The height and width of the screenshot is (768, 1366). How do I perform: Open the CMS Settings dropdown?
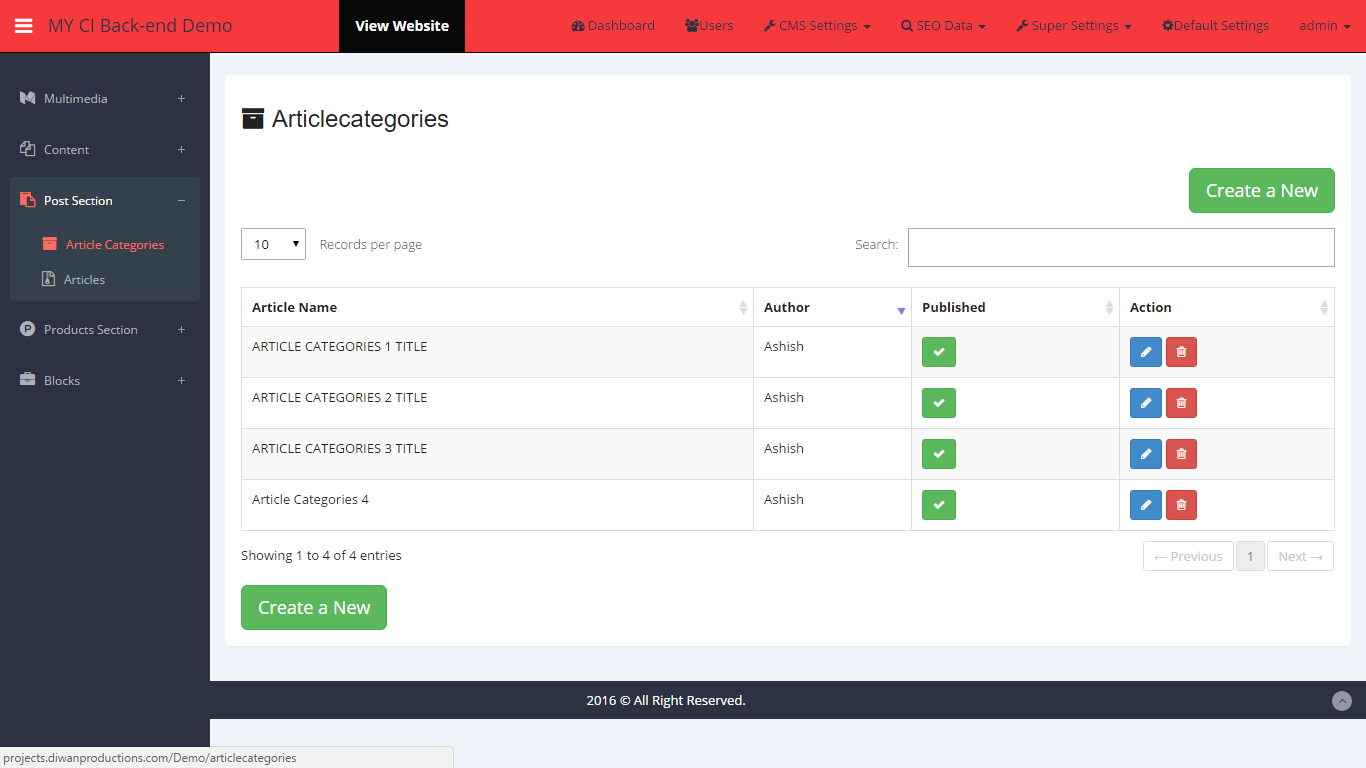click(x=817, y=25)
